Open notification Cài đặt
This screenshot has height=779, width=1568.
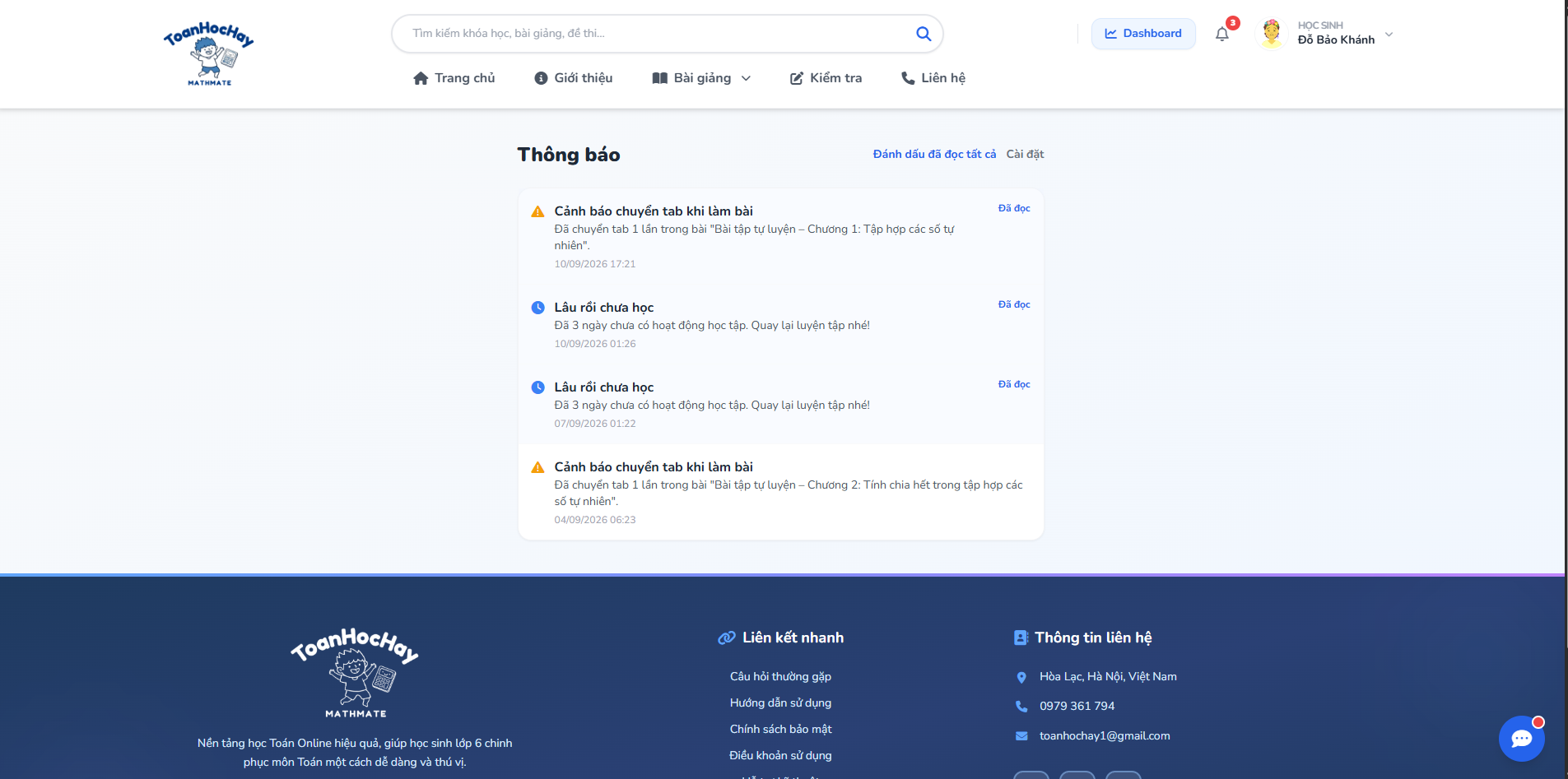tap(1025, 154)
